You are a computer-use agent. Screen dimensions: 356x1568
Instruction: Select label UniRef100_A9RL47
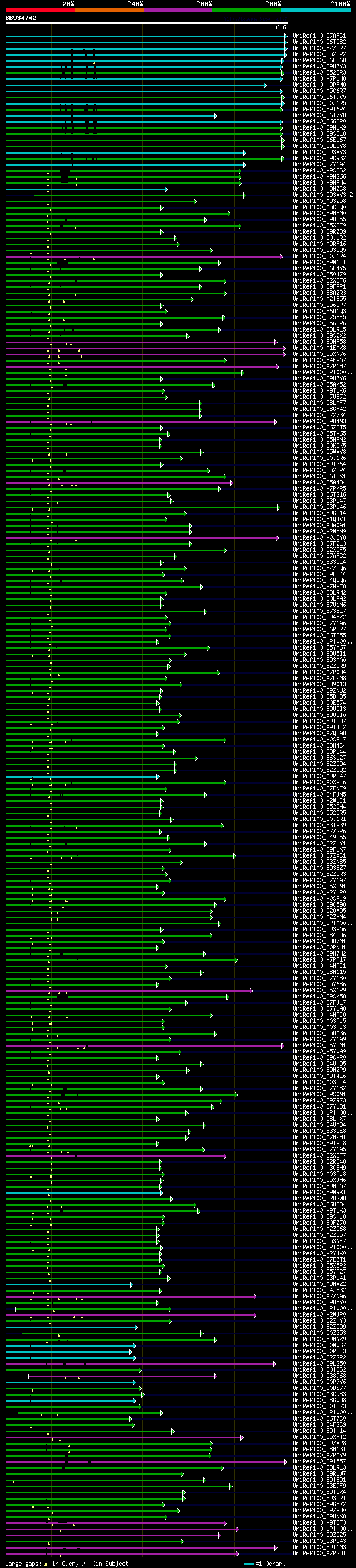tap(319, 776)
